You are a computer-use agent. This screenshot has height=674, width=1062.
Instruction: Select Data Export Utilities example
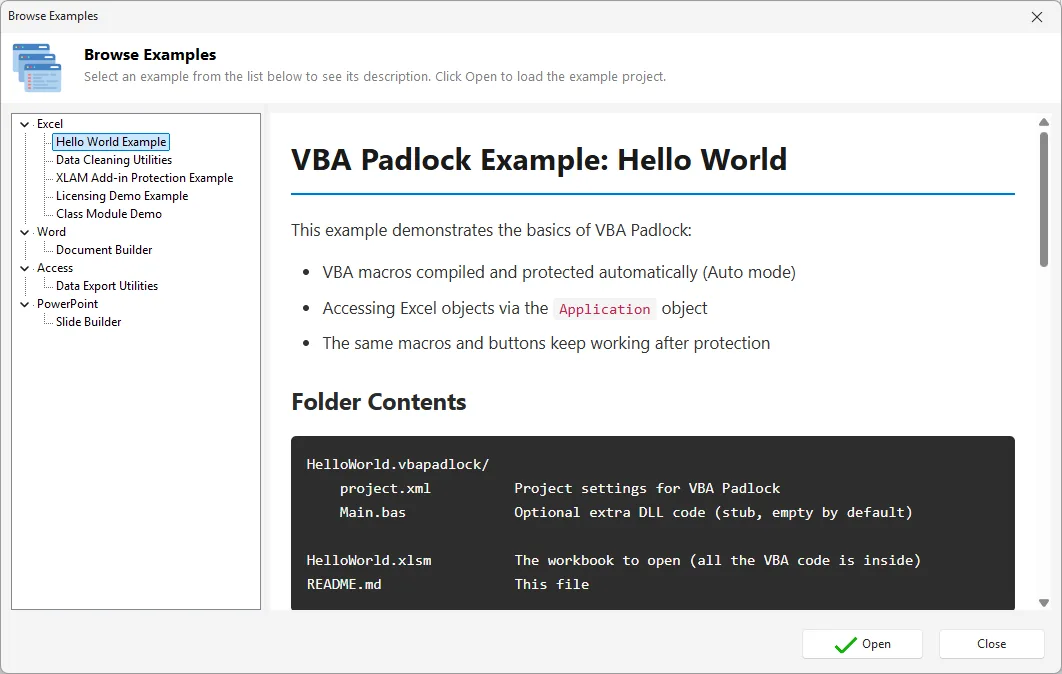click(x=107, y=286)
